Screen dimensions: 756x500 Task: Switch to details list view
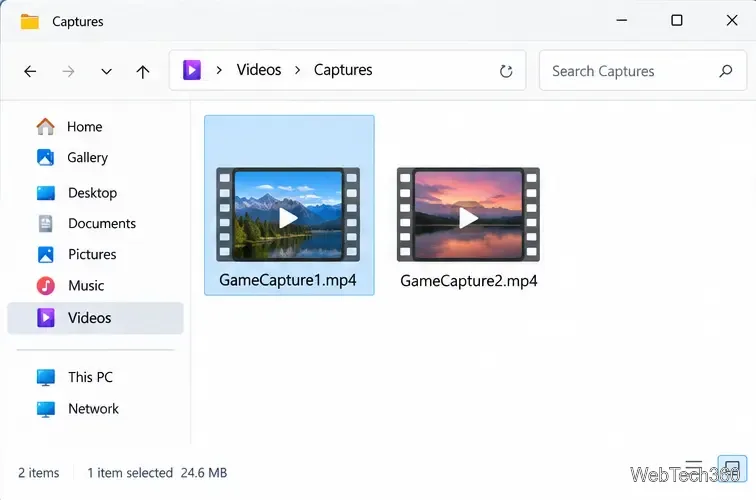pos(694,467)
